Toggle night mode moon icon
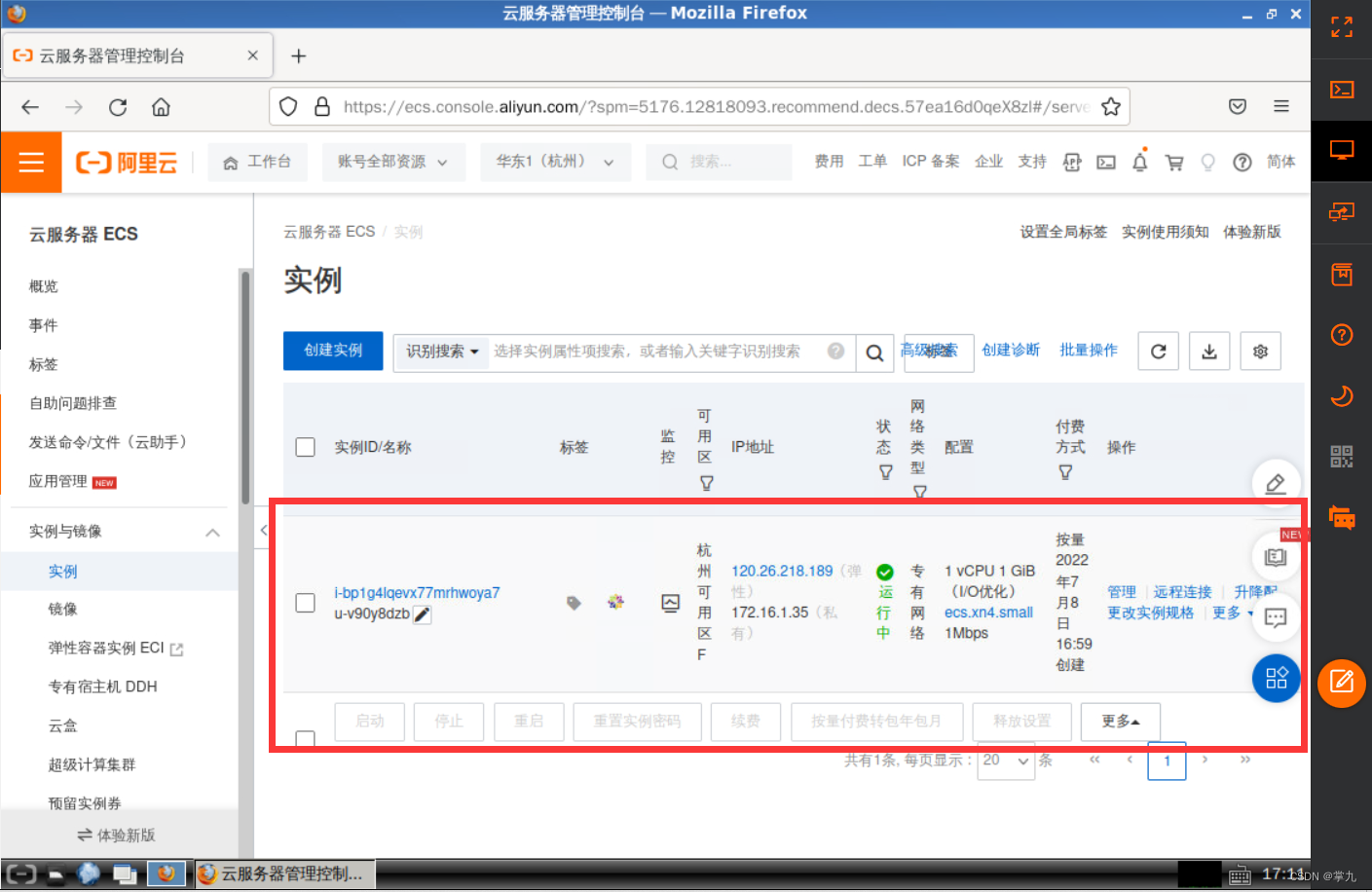1372x892 pixels. (1342, 395)
